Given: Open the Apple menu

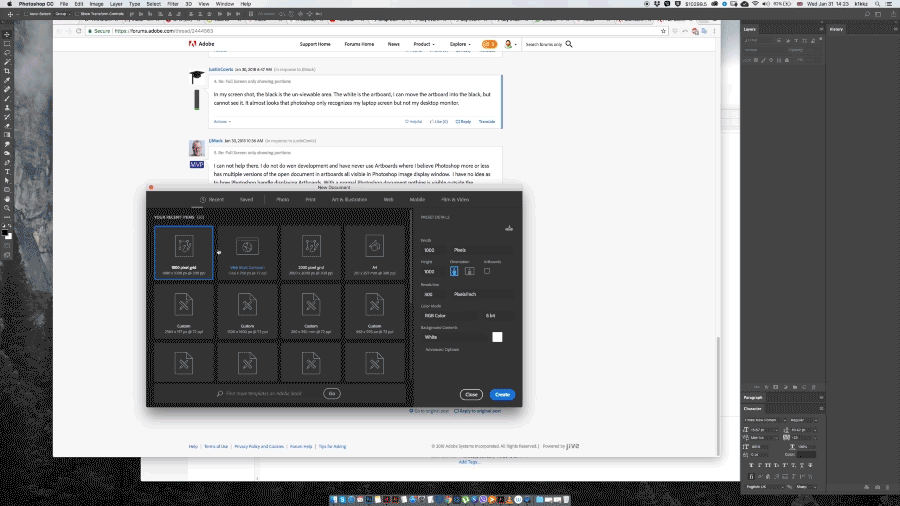Looking at the screenshot, I should click(9, 4).
